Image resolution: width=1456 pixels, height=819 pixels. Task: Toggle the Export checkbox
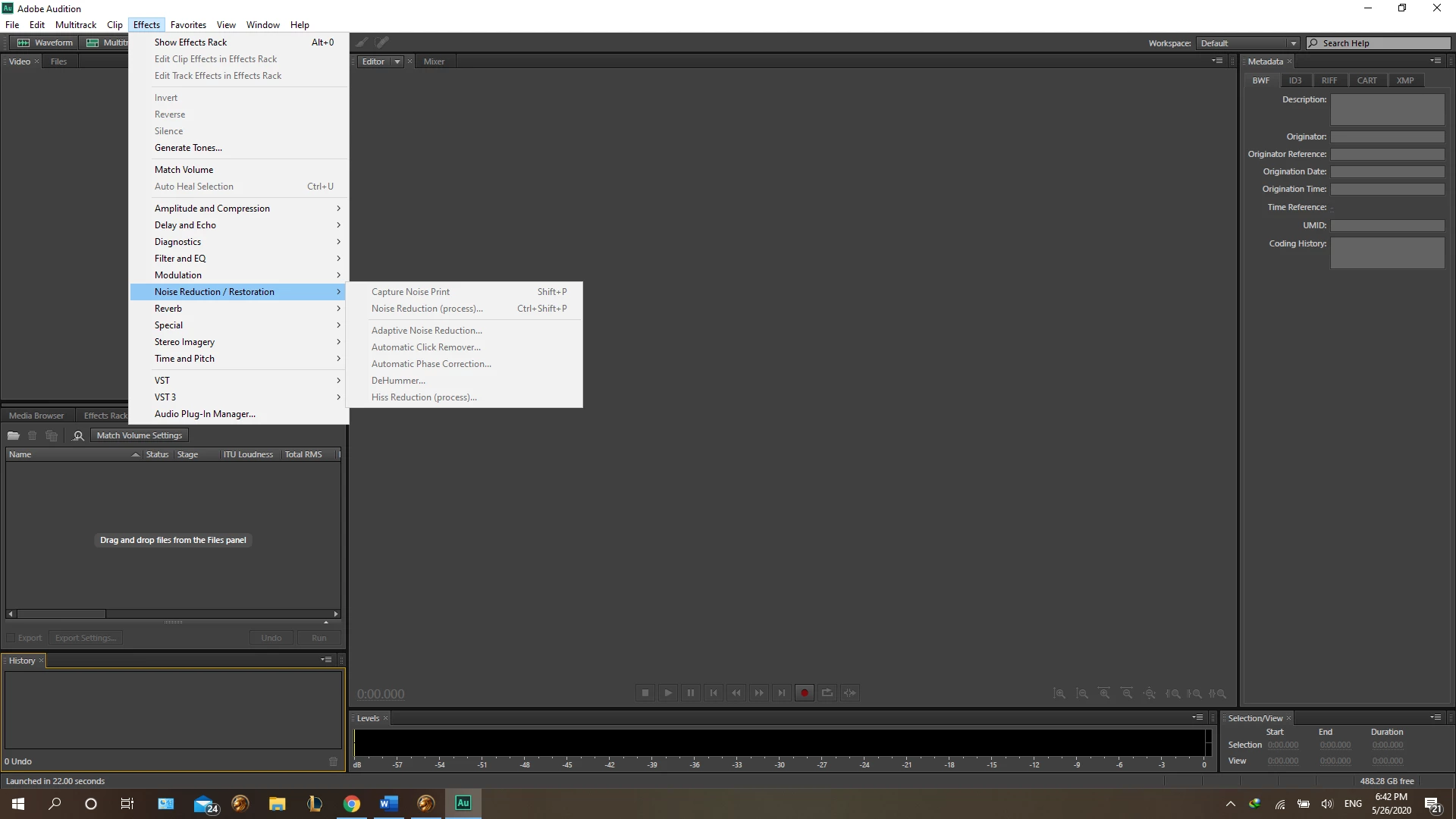tap(11, 638)
